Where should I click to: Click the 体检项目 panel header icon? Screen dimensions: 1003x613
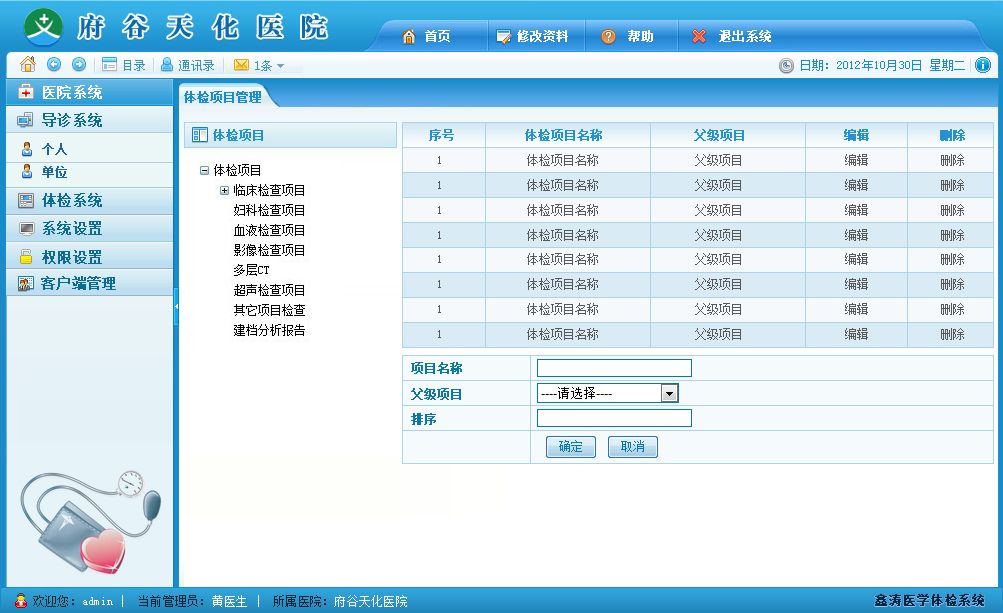tap(200, 135)
